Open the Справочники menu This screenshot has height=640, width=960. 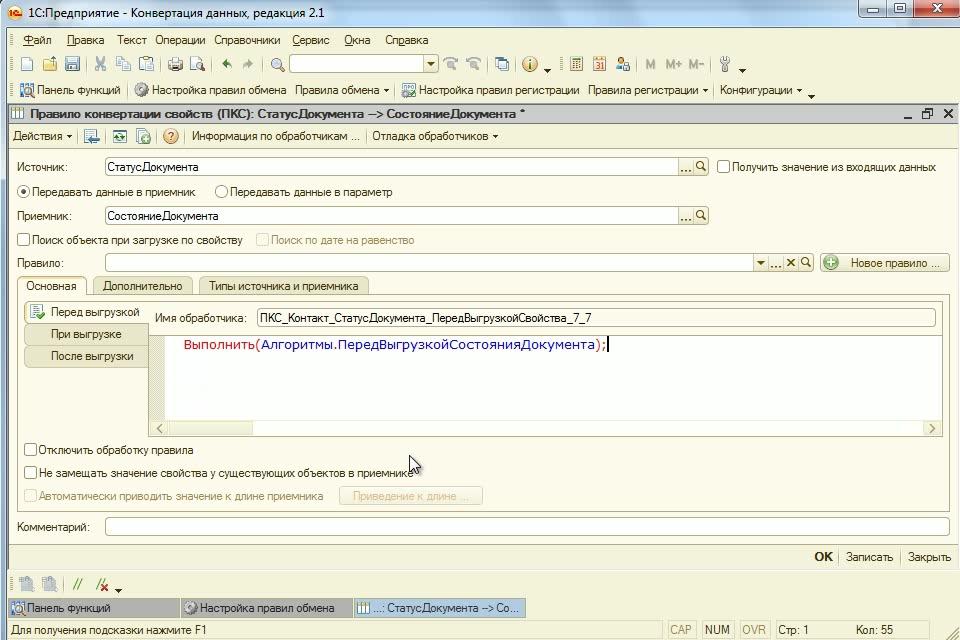[247, 40]
